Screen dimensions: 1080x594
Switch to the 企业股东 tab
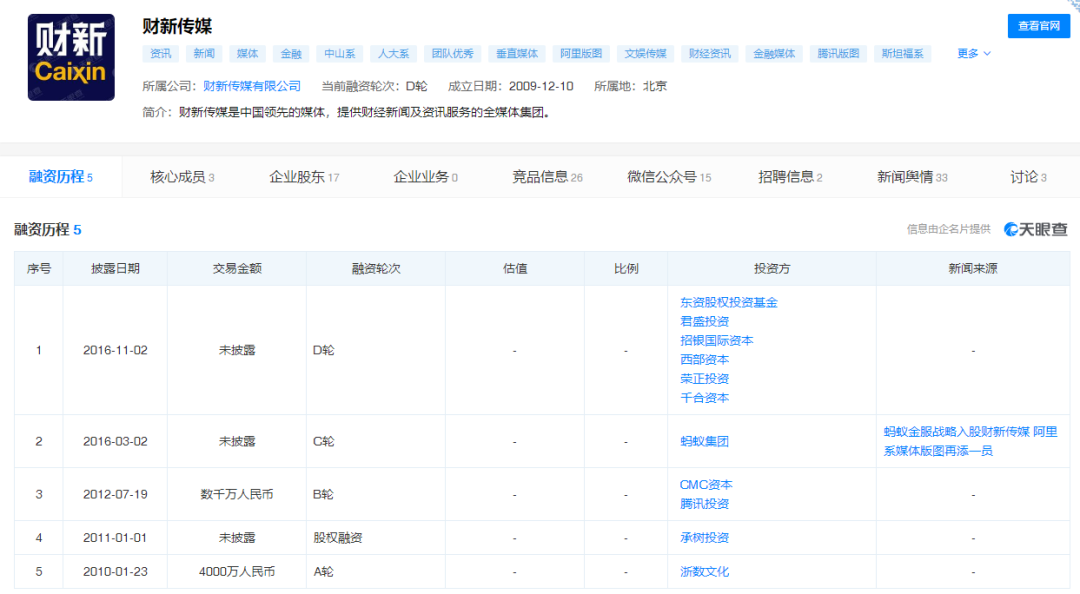coord(304,177)
